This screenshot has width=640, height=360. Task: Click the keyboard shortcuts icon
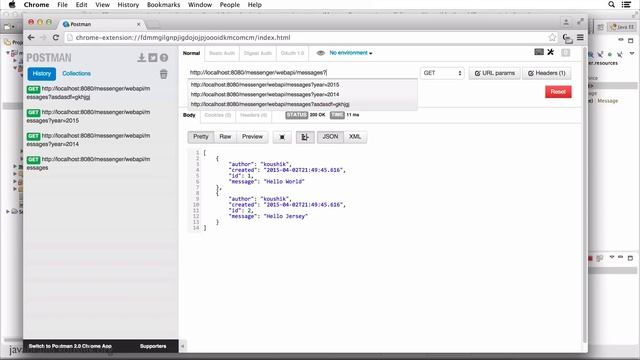pyautogui.click(x=539, y=52)
